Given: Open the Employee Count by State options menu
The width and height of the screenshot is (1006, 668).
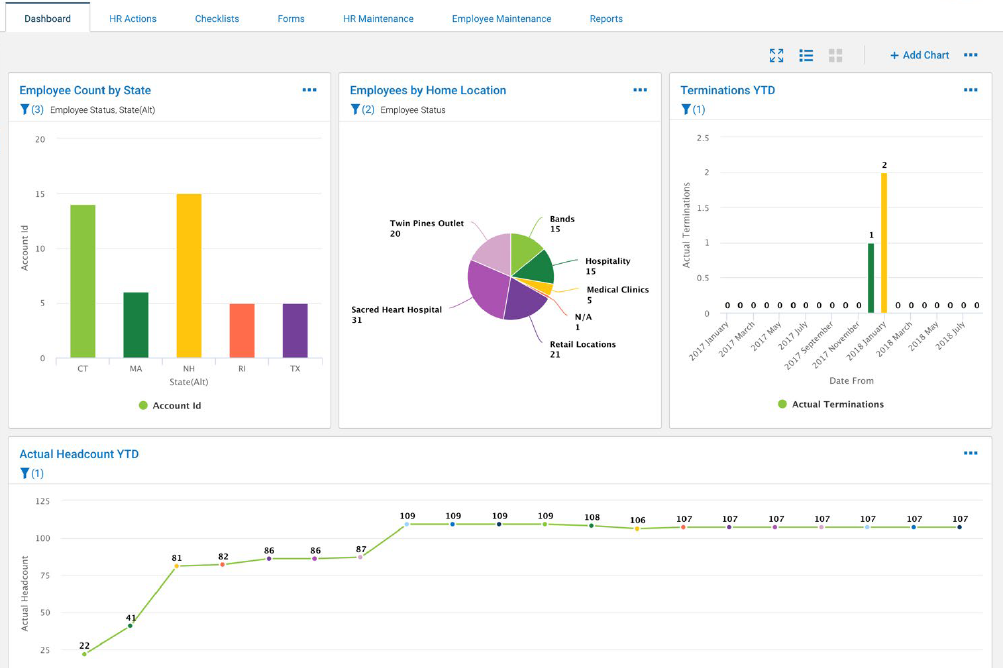Looking at the screenshot, I should [x=310, y=89].
